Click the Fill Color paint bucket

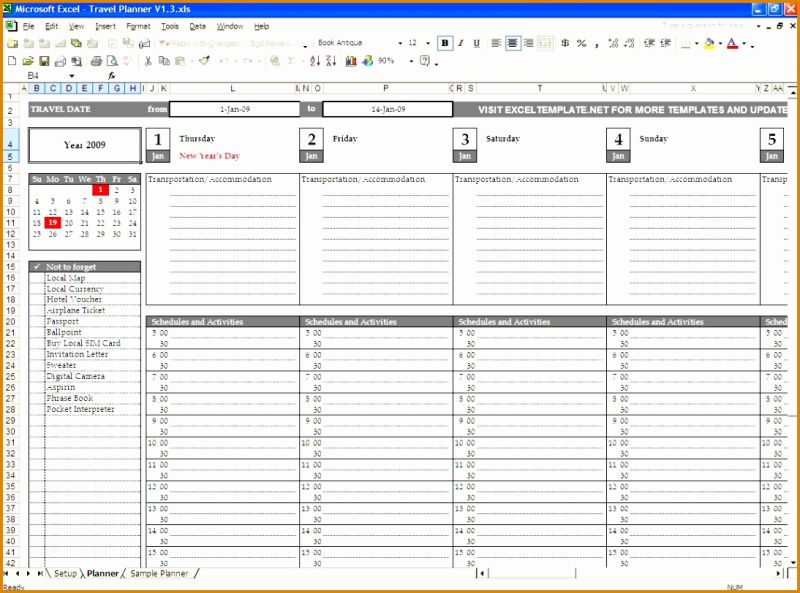709,43
